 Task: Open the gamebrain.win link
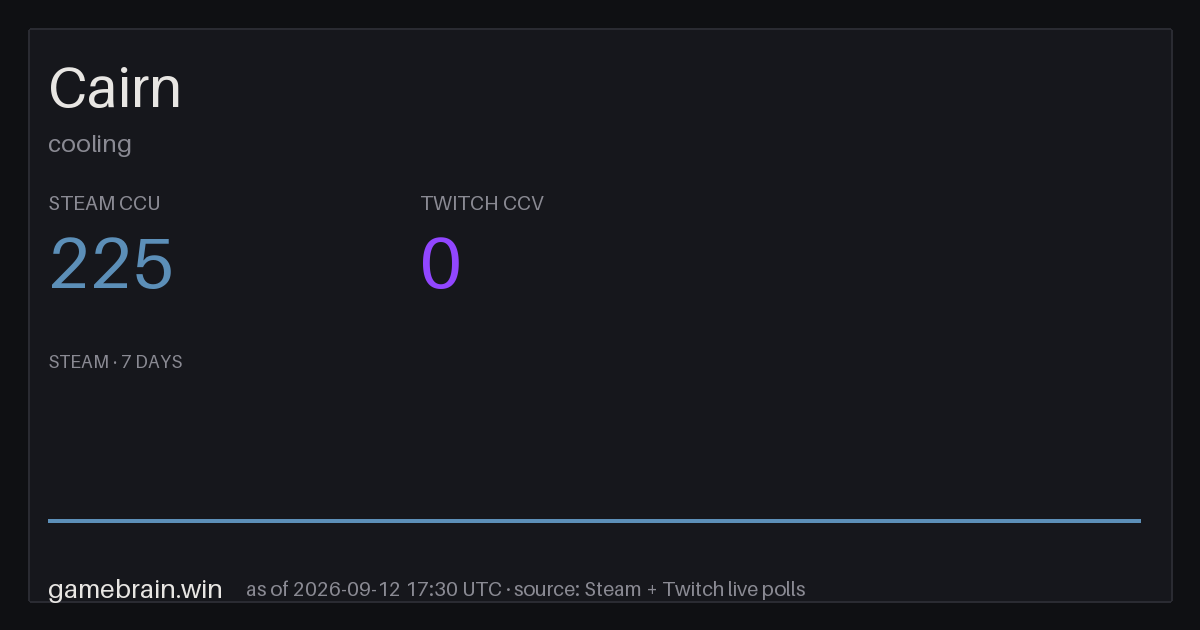pos(135,589)
